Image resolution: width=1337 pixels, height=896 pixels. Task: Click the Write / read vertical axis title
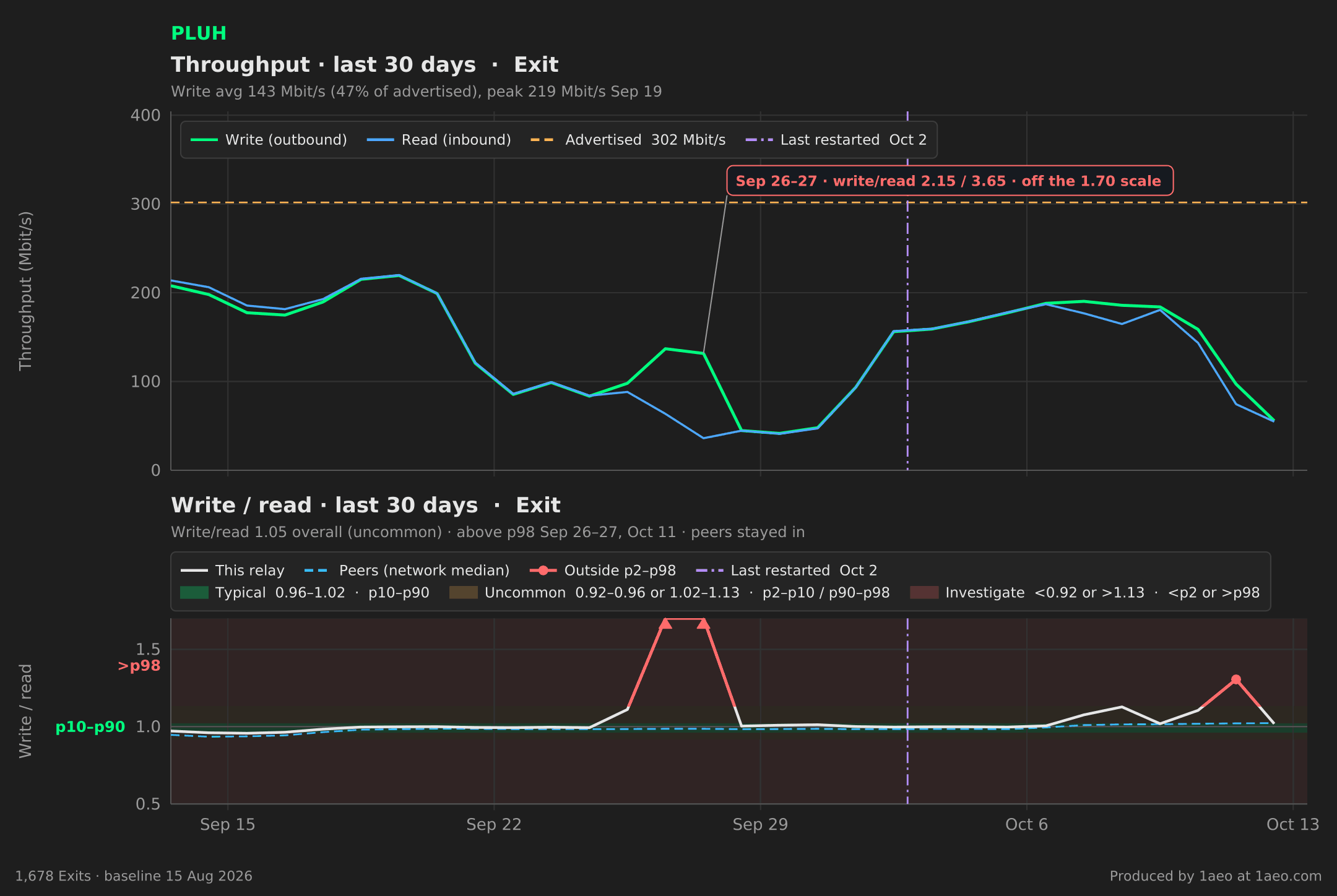pyautogui.click(x=25, y=711)
